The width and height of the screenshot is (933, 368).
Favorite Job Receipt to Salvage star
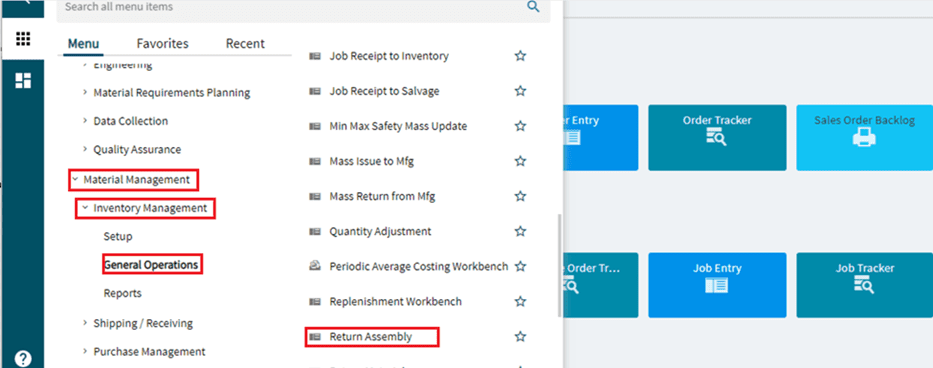pos(521,91)
